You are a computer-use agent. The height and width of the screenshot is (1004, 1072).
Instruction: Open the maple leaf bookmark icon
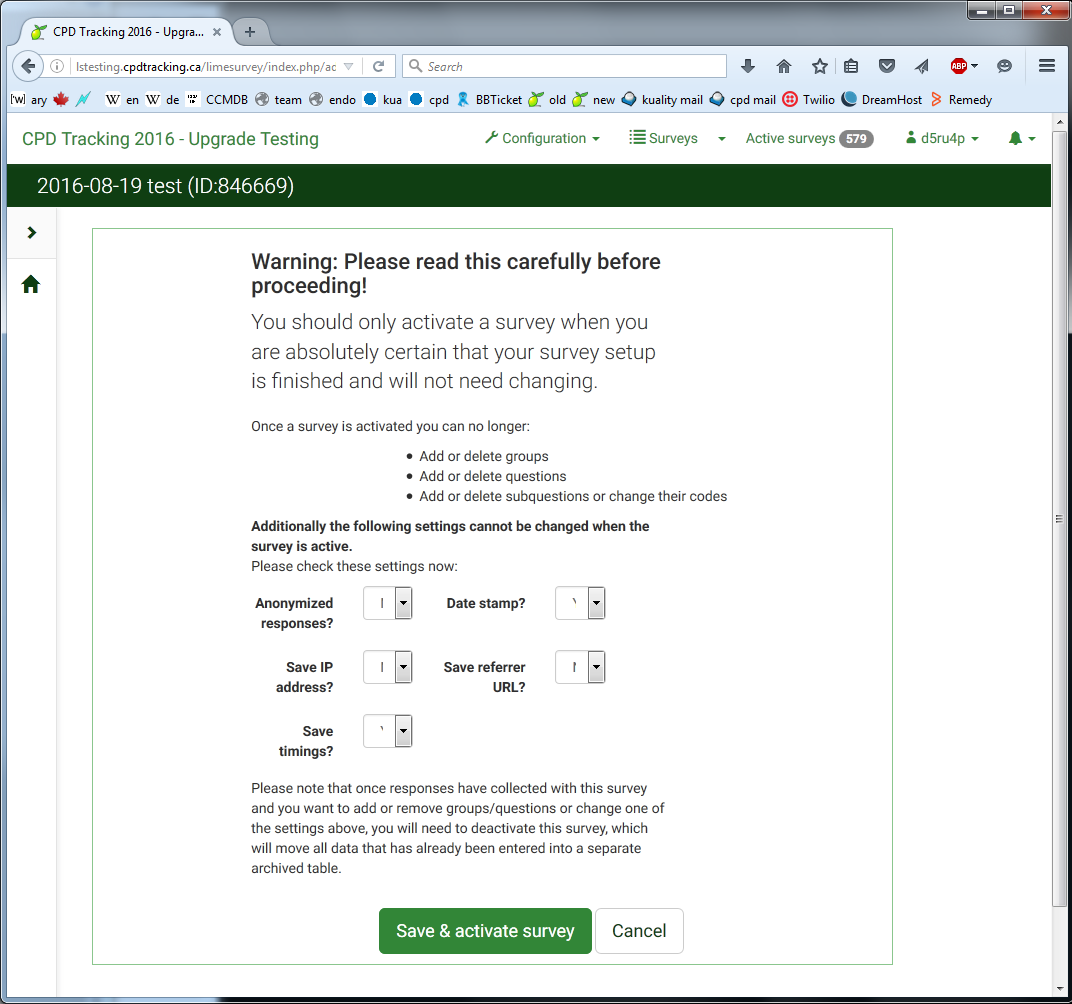point(61,100)
